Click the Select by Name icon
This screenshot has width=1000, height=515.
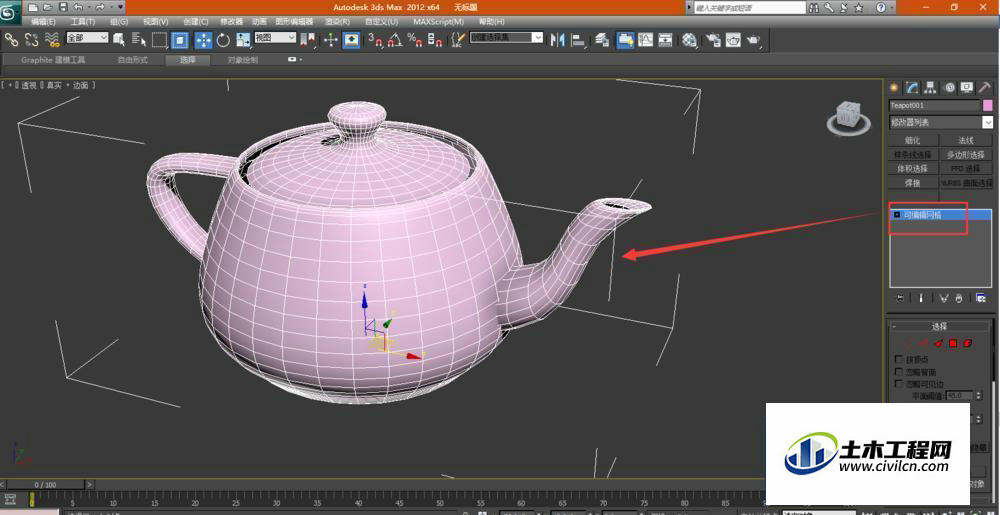coord(139,40)
